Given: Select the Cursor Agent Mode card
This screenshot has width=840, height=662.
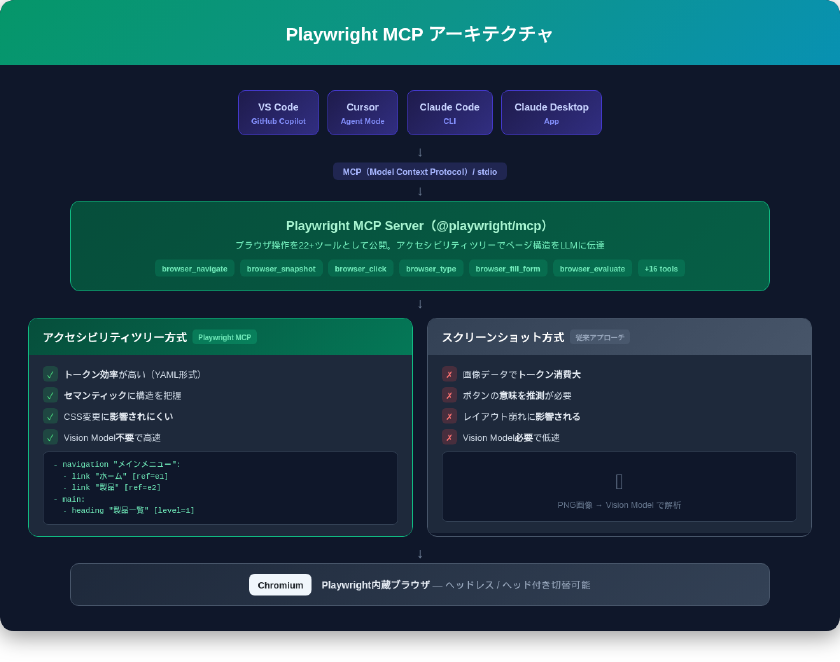Looking at the screenshot, I should pos(362,113).
